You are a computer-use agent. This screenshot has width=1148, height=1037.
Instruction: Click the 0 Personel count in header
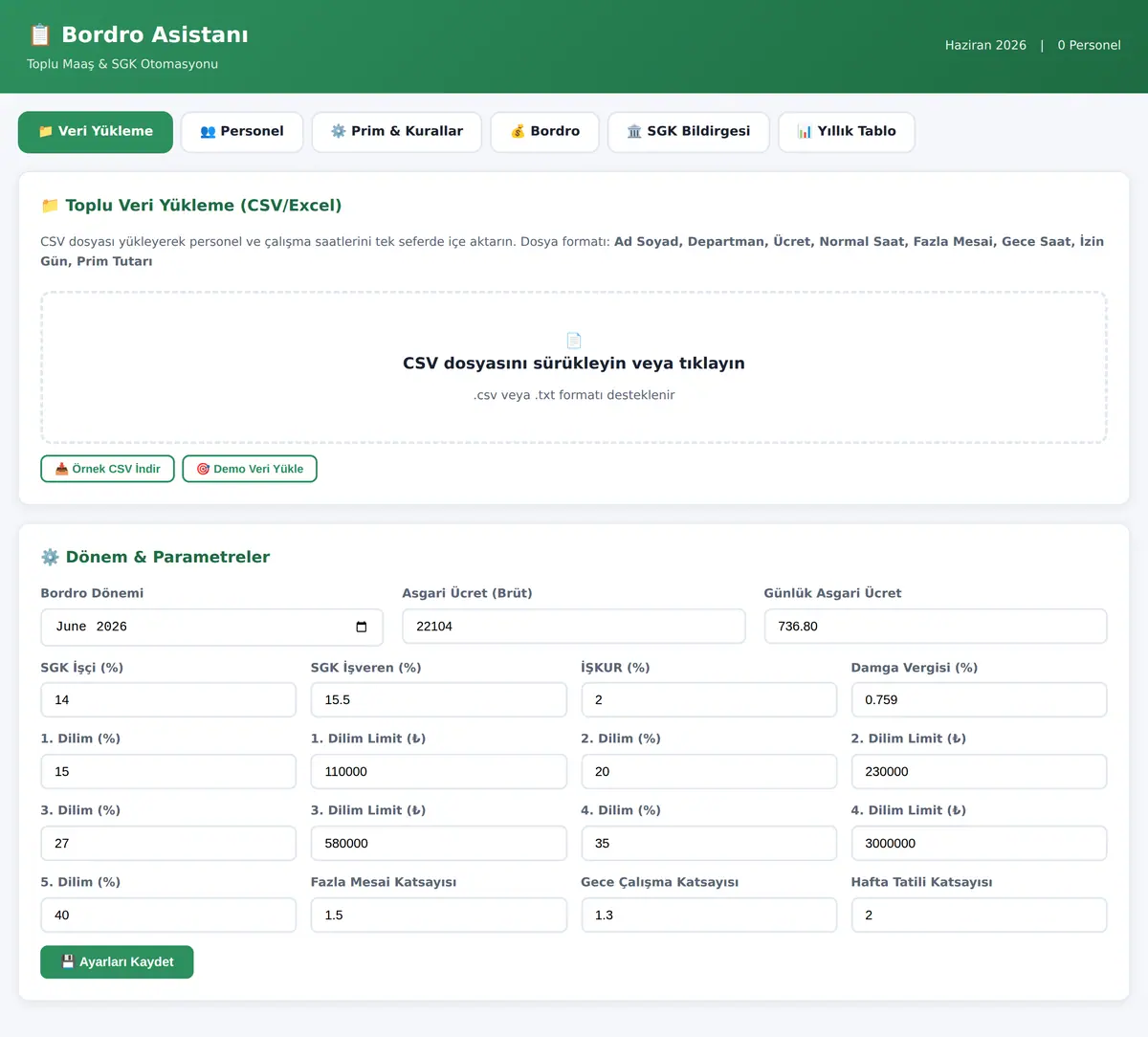click(1089, 45)
